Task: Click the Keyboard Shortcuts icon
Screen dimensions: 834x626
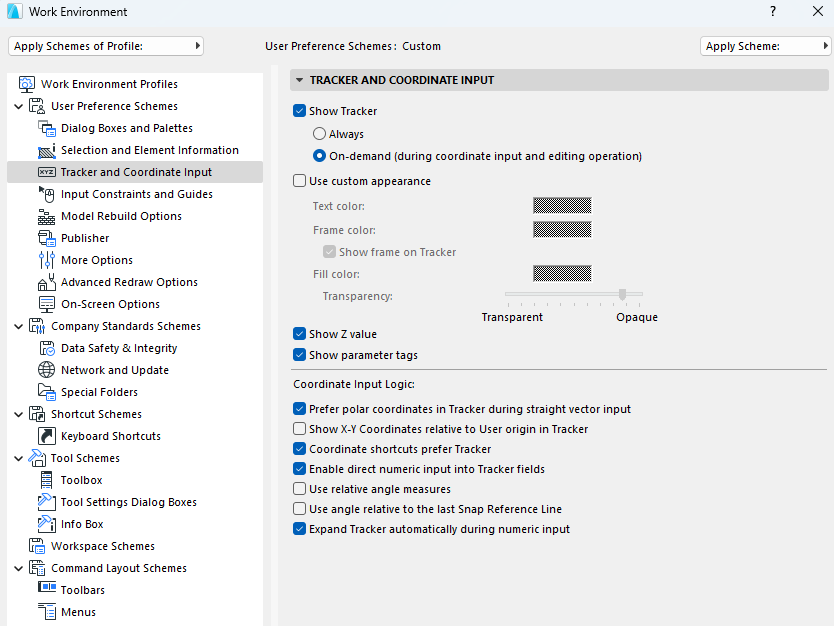Action: (46, 436)
